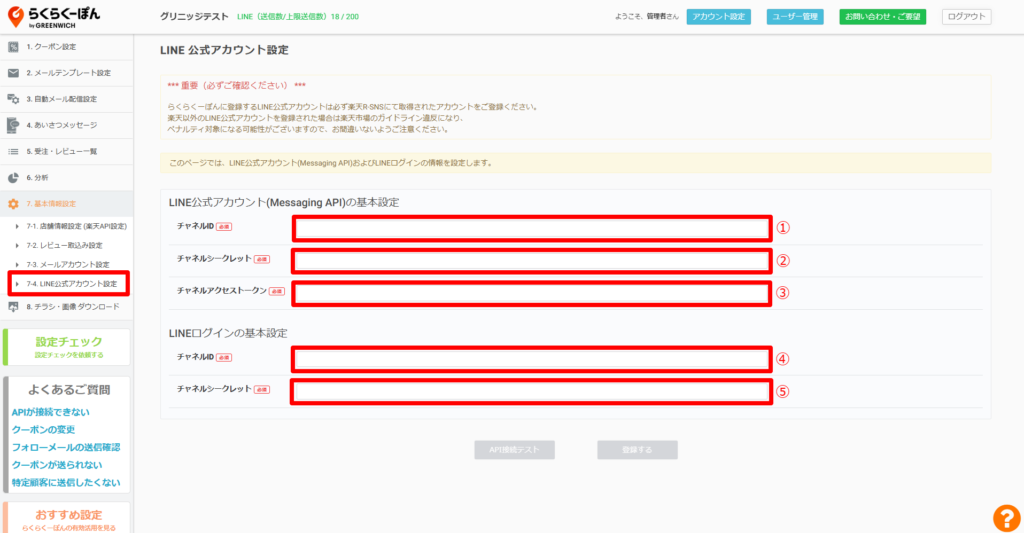Click the ログアウト button
This screenshot has width=1024, height=533.
(967, 16)
